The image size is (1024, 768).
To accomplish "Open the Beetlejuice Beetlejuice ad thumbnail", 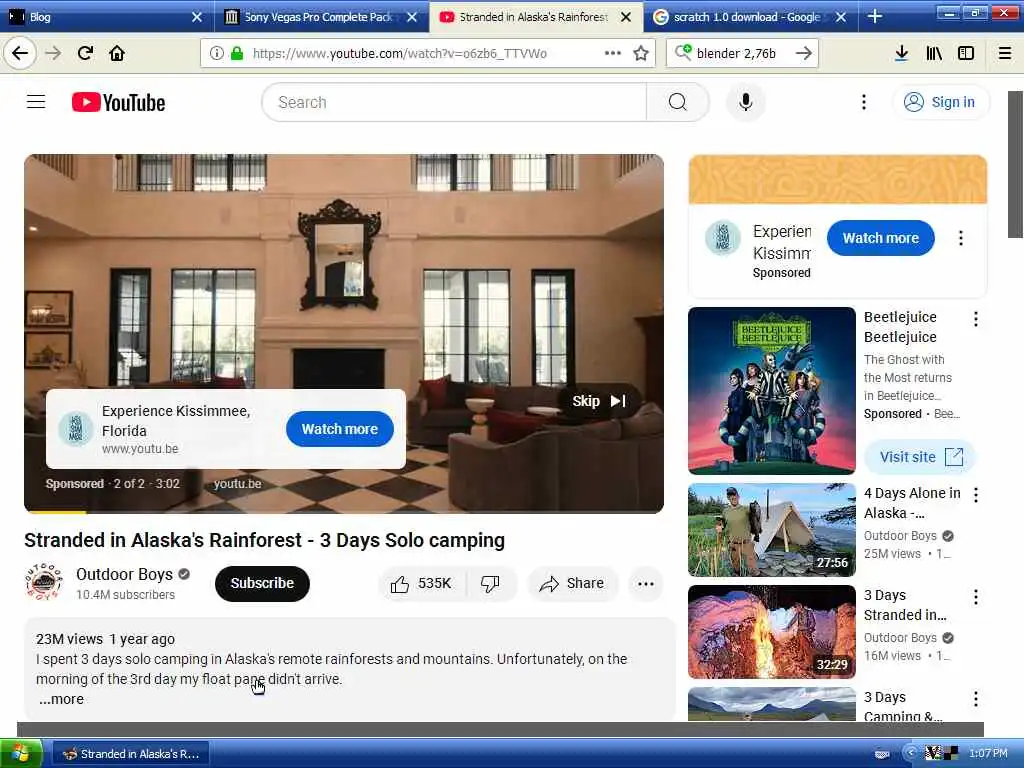I will pyautogui.click(x=771, y=391).
